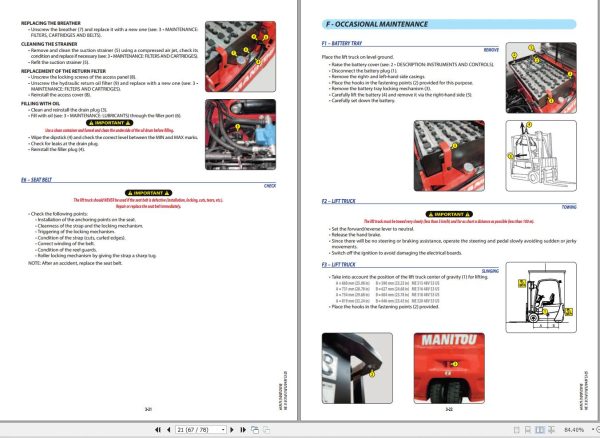Viewport: 600px width, 438px height.
Task: Go to the previous page
Action: [x=168, y=430]
